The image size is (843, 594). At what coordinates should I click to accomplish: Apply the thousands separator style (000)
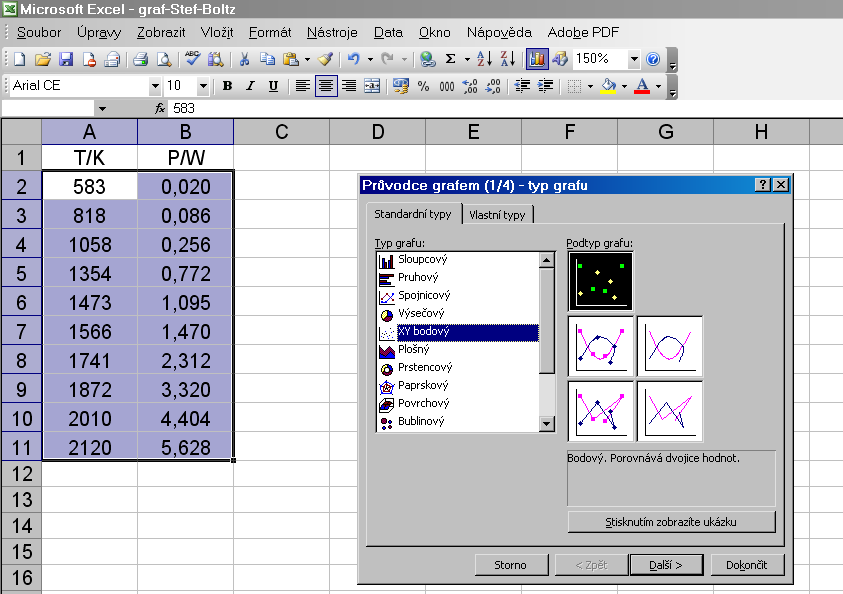tap(447, 86)
